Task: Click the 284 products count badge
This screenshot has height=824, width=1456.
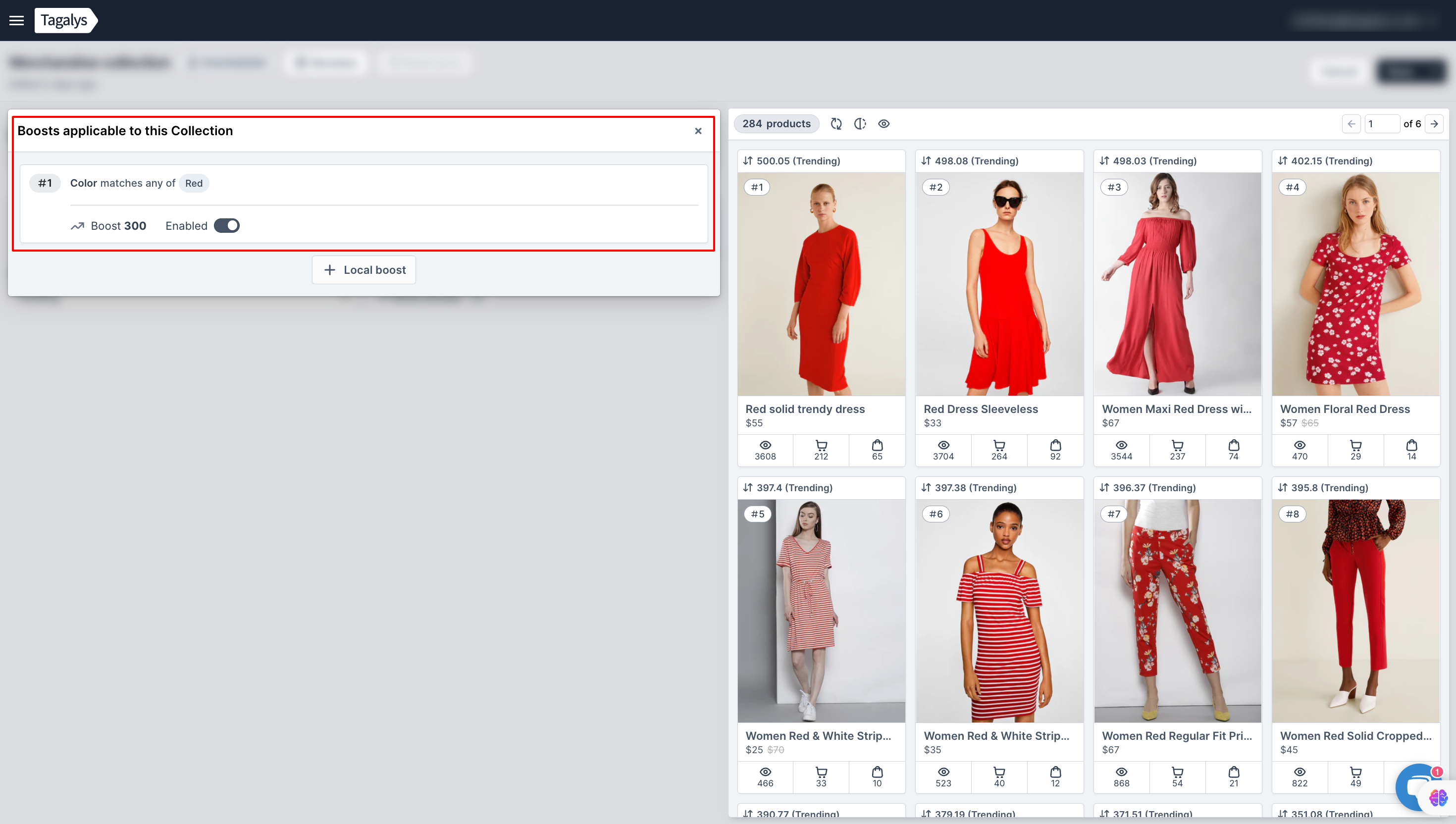Action: pyautogui.click(x=777, y=124)
